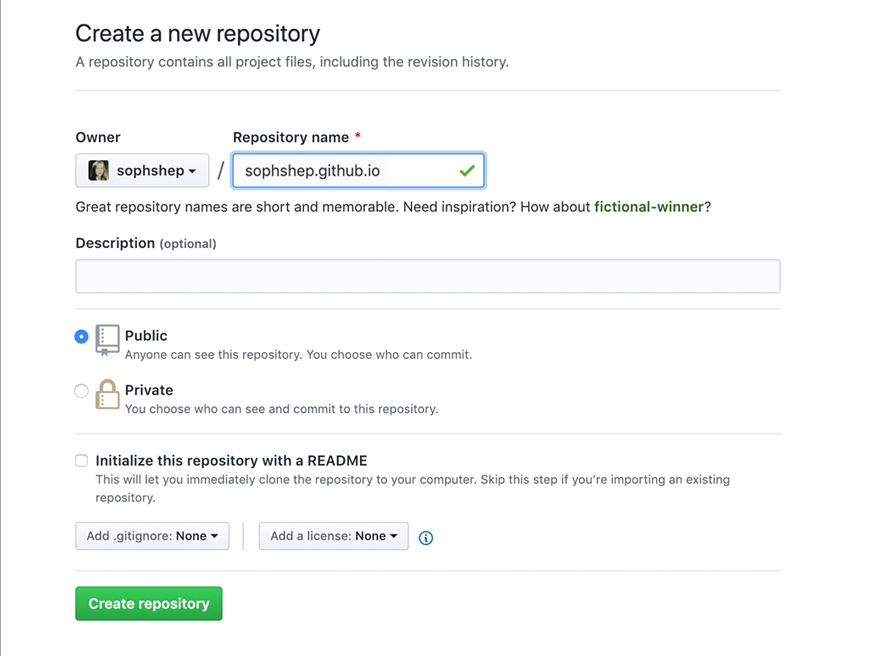The height and width of the screenshot is (656, 872).
Task: Open the sophshep owner dropdown
Action: click(141, 170)
